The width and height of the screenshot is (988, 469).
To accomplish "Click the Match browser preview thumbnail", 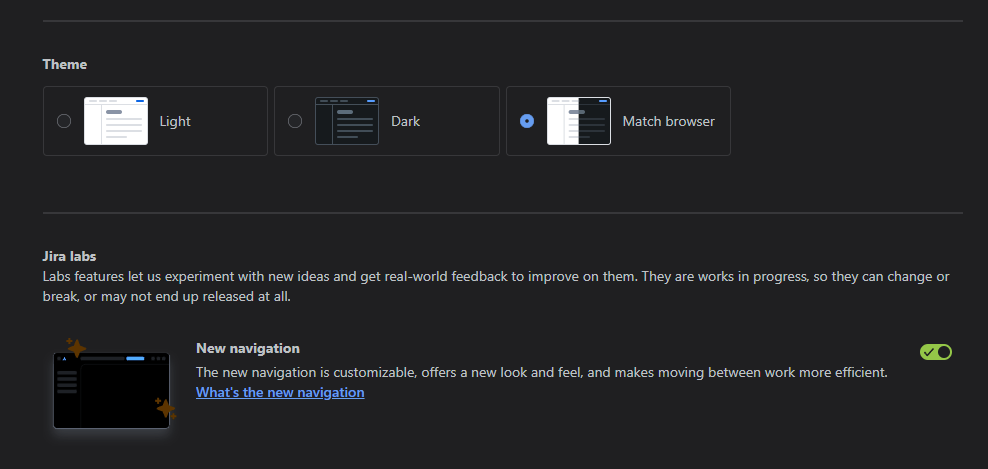I will (578, 121).
